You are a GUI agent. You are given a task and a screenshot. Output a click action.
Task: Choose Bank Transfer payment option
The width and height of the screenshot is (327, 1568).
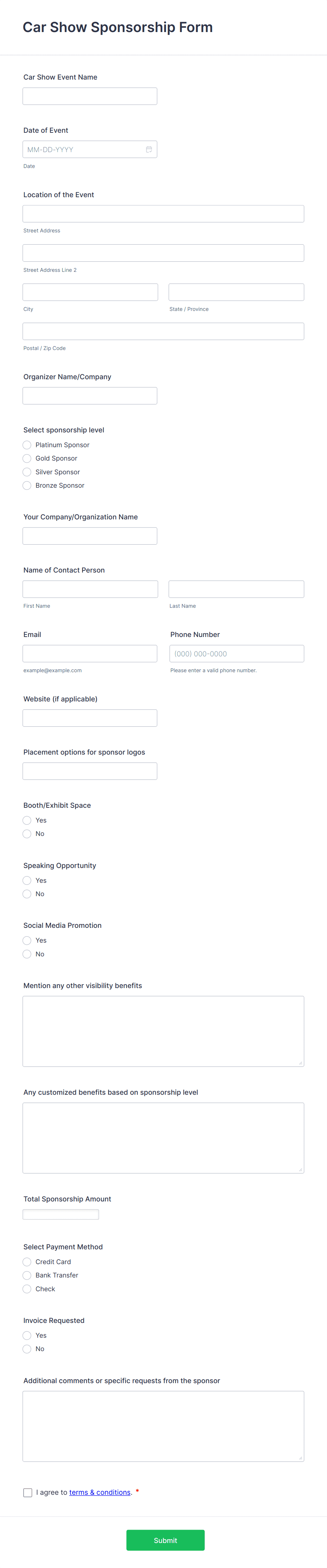(x=27, y=1275)
